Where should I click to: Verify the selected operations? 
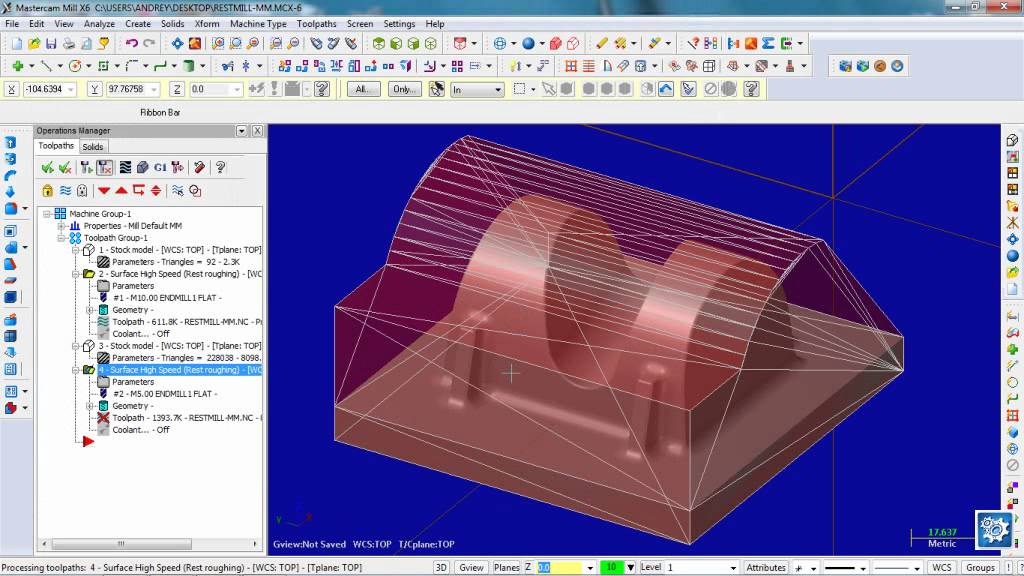click(142, 168)
